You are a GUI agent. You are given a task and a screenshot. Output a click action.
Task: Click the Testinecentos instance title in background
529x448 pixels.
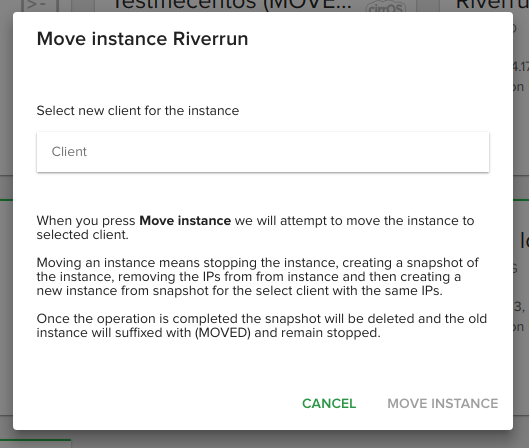pyautogui.click(x=232, y=5)
